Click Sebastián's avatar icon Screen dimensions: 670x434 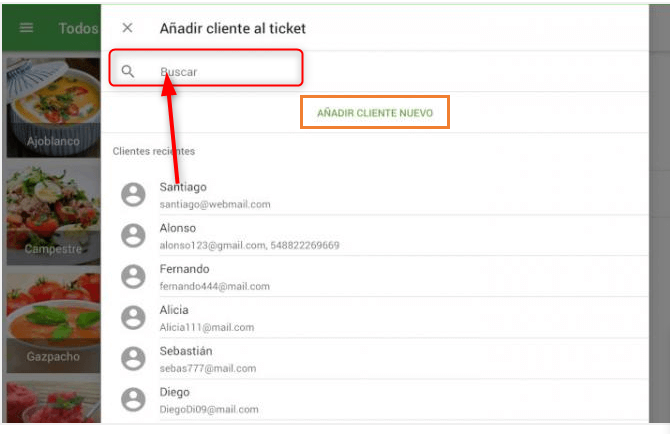(133, 358)
